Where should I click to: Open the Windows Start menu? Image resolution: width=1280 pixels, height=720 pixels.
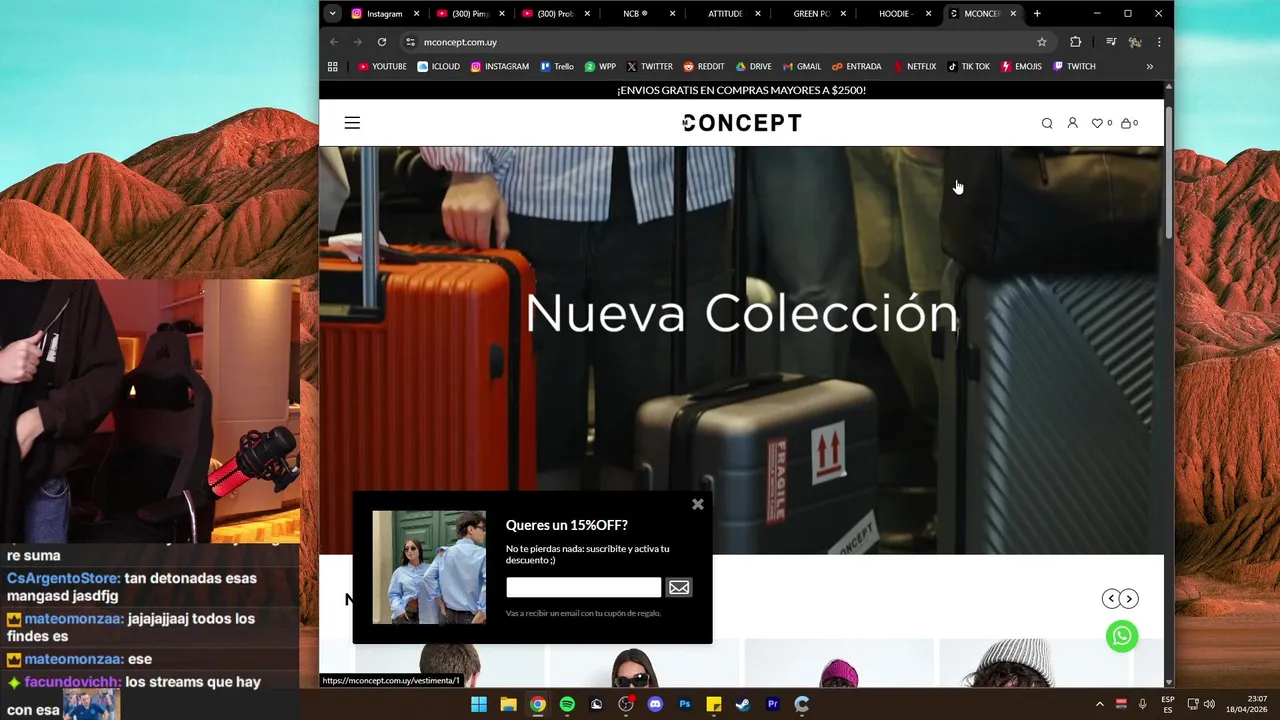[479, 704]
